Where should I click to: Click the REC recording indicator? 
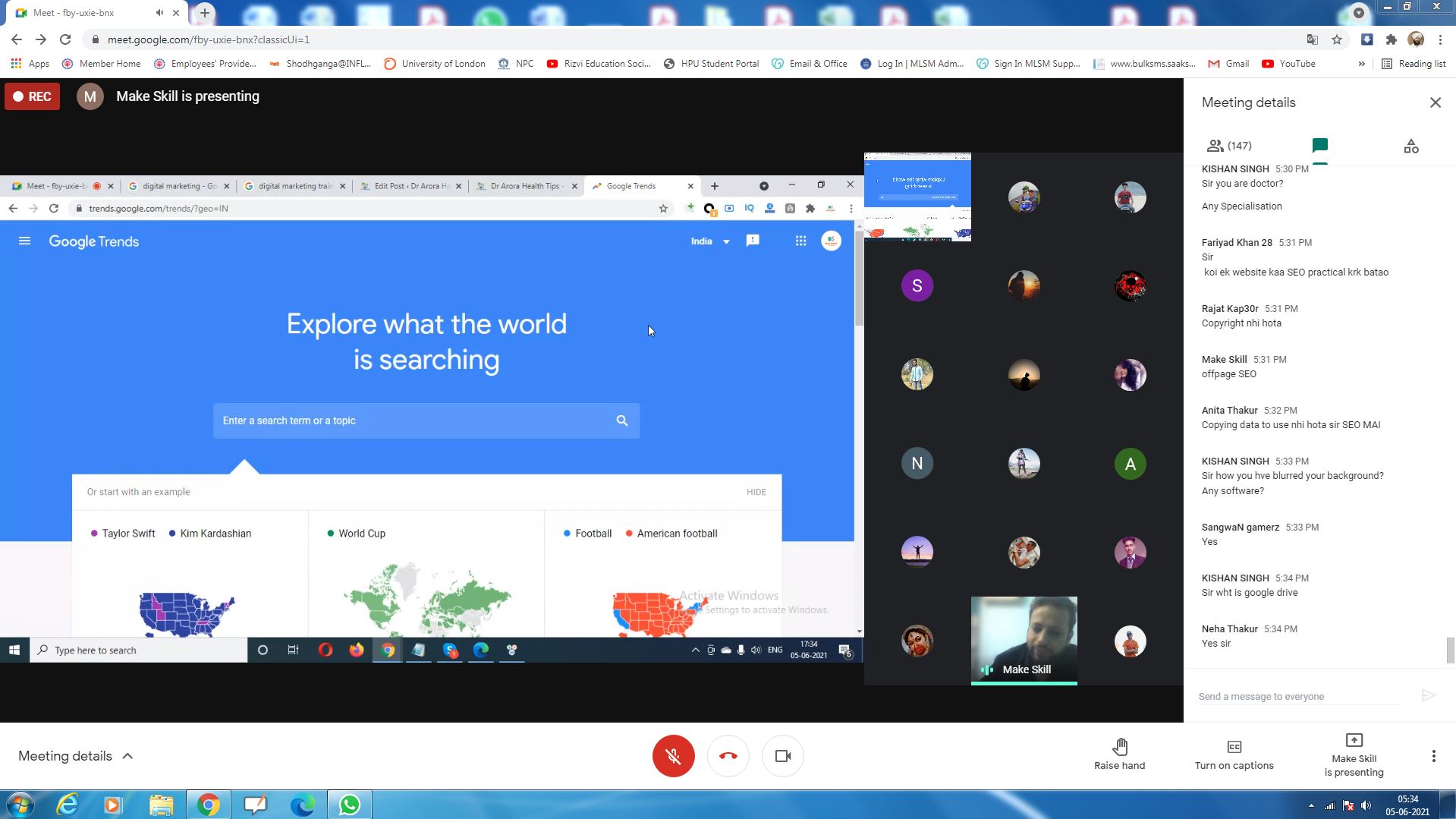[32, 96]
